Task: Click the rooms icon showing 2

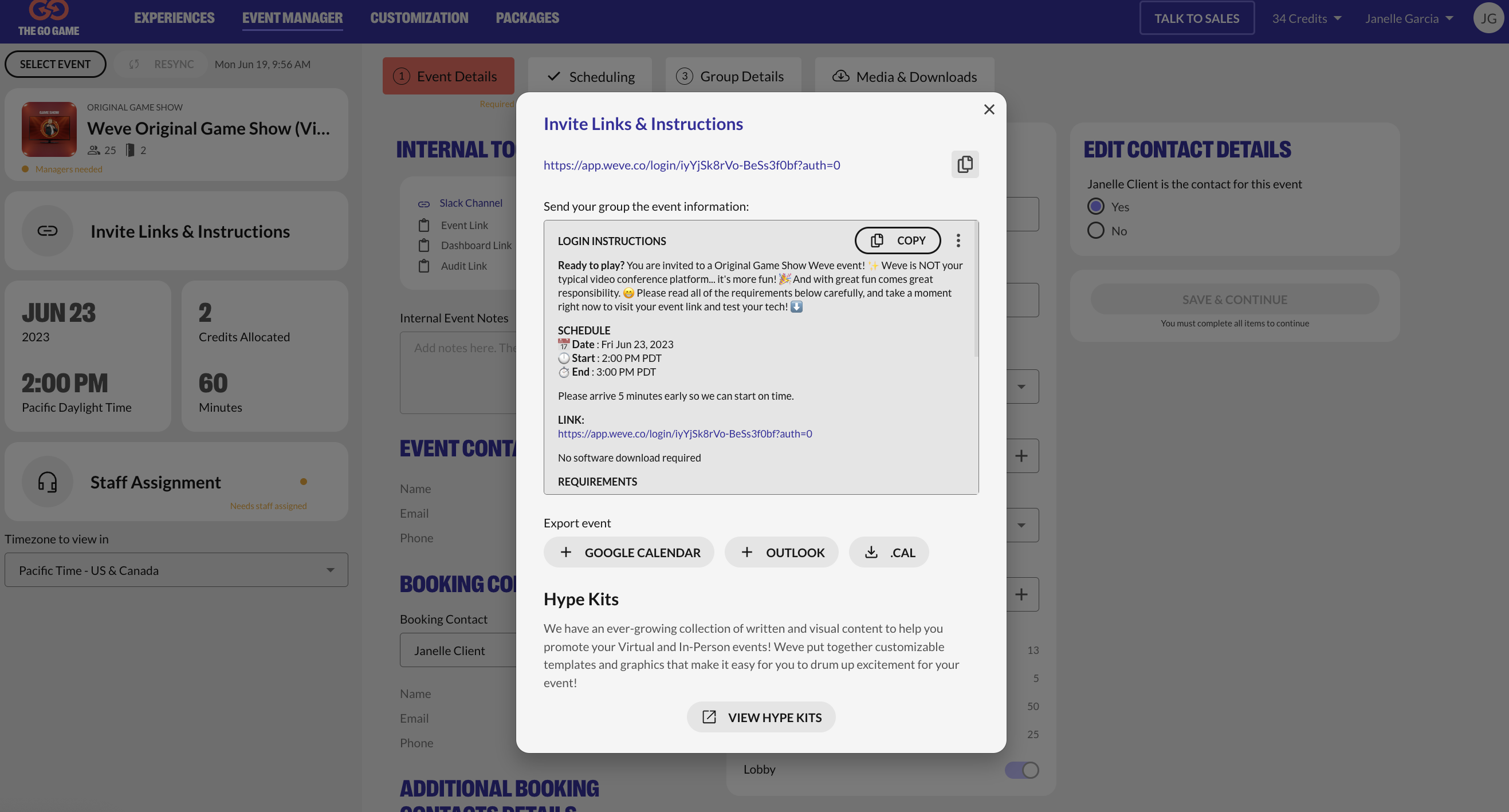Action: coord(130,151)
